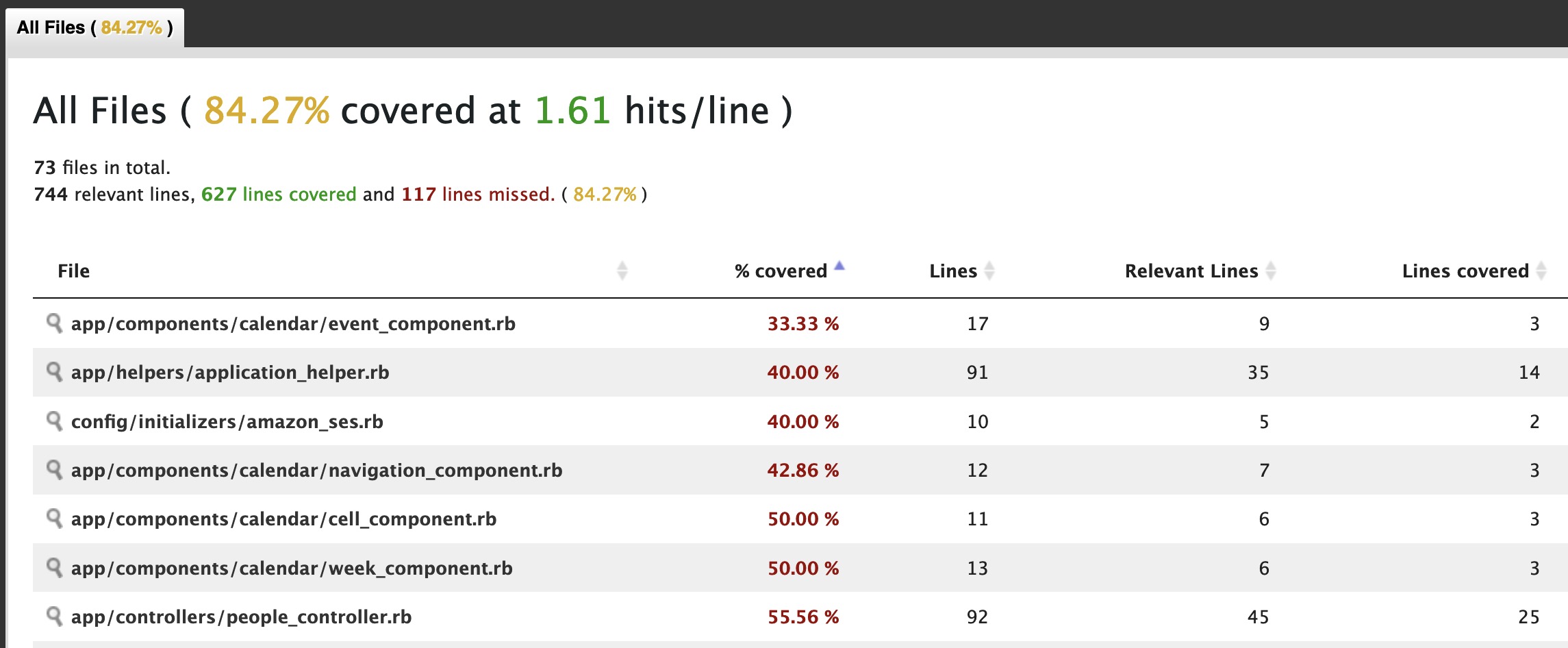This screenshot has height=648, width=1568.
Task: Click the magnifier icon for navigation_component.rb
Action: tap(56, 471)
